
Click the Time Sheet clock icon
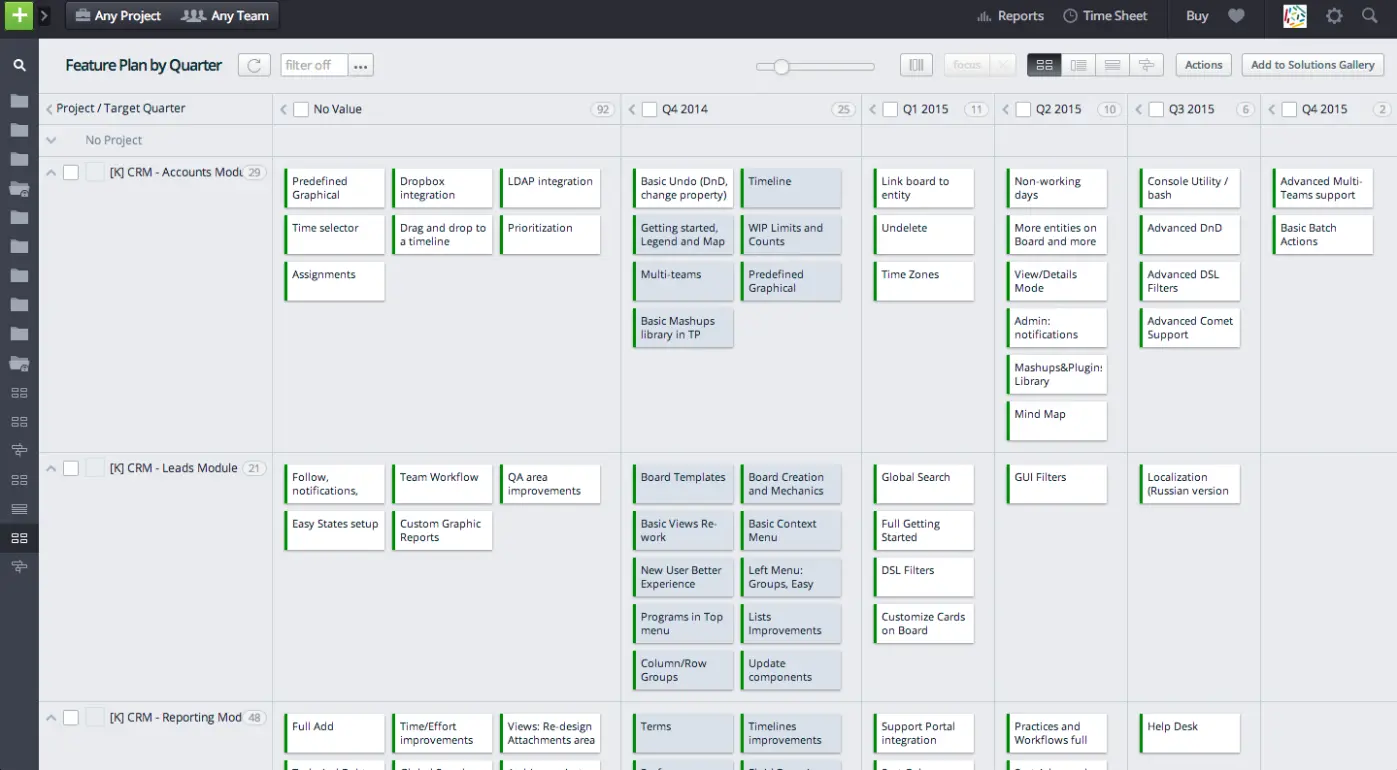[1070, 16]
